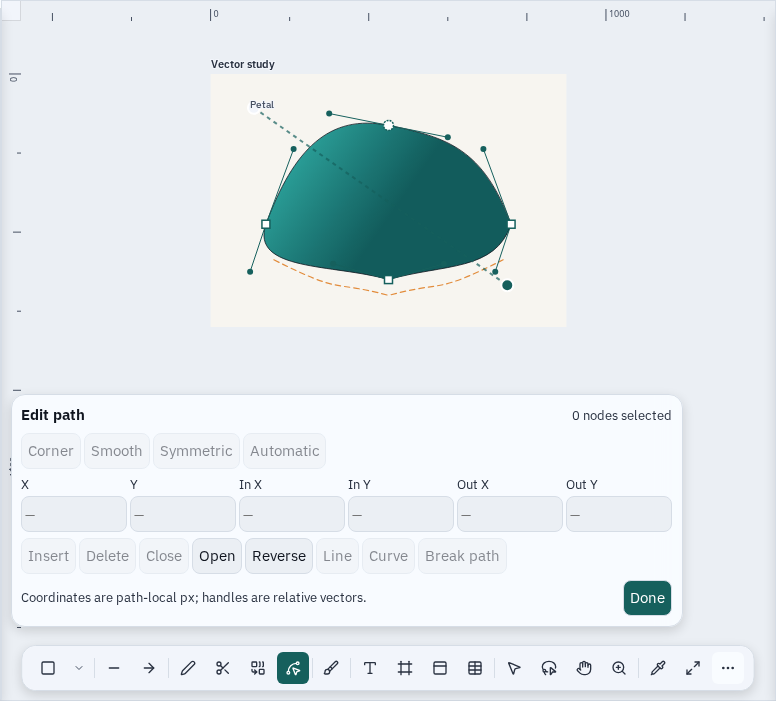This screenshot has height=701, width=776.
Task: Select the Lasso selection tool
Action: pyautogui.click(x=549, y=668)
